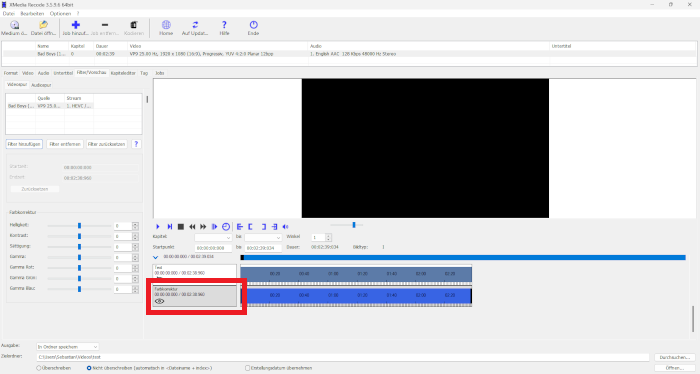
Task: Open the Kapitel bis dropdown
Action: click(263, 237)
